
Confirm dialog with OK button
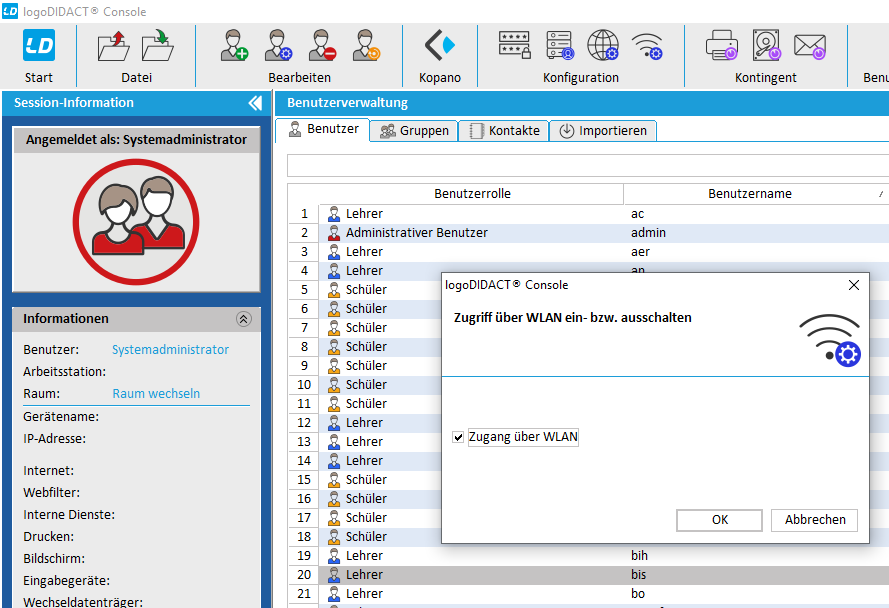pyautogui.click(x=719, y=520)
